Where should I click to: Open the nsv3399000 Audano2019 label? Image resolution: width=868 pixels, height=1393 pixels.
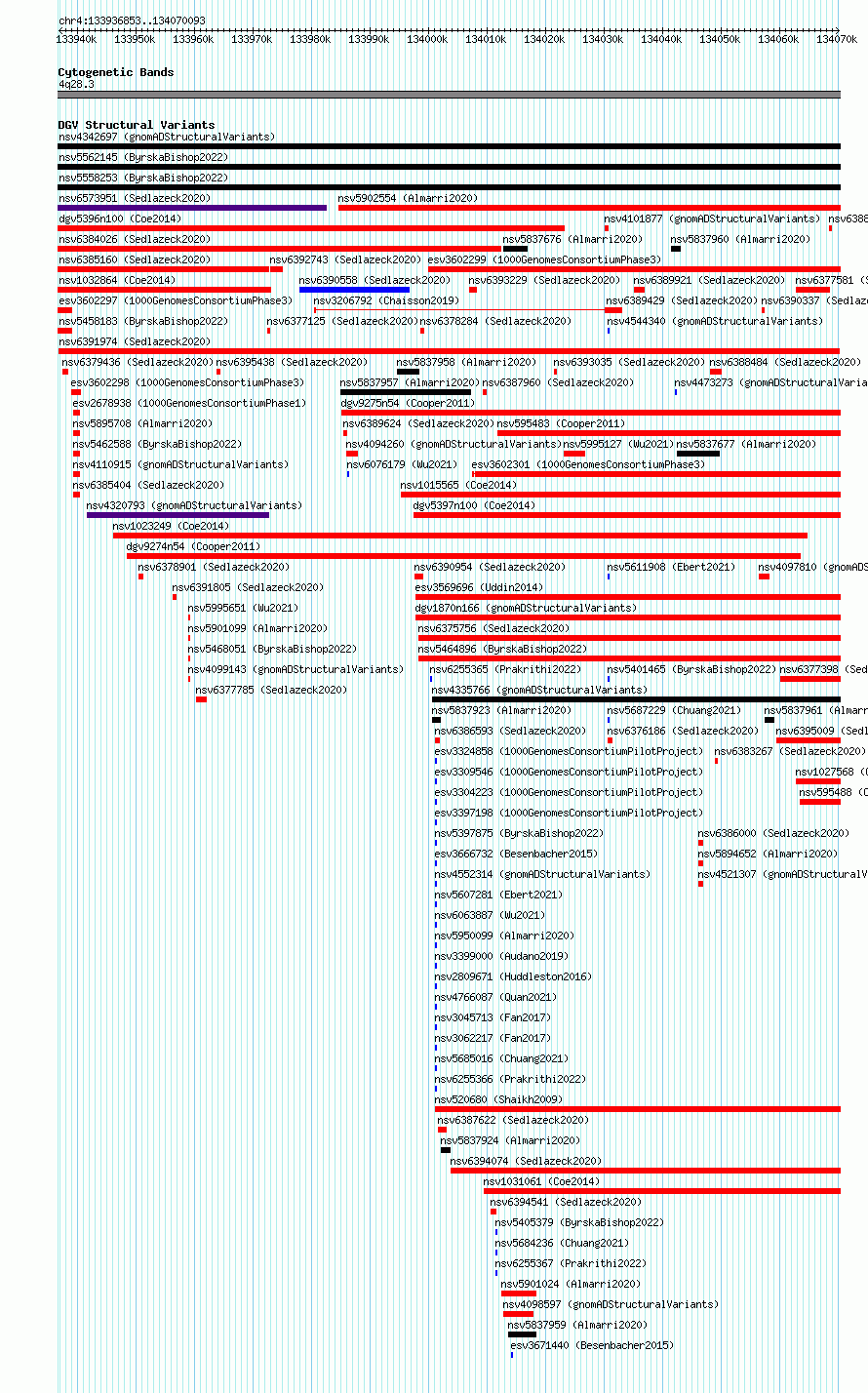501,956
